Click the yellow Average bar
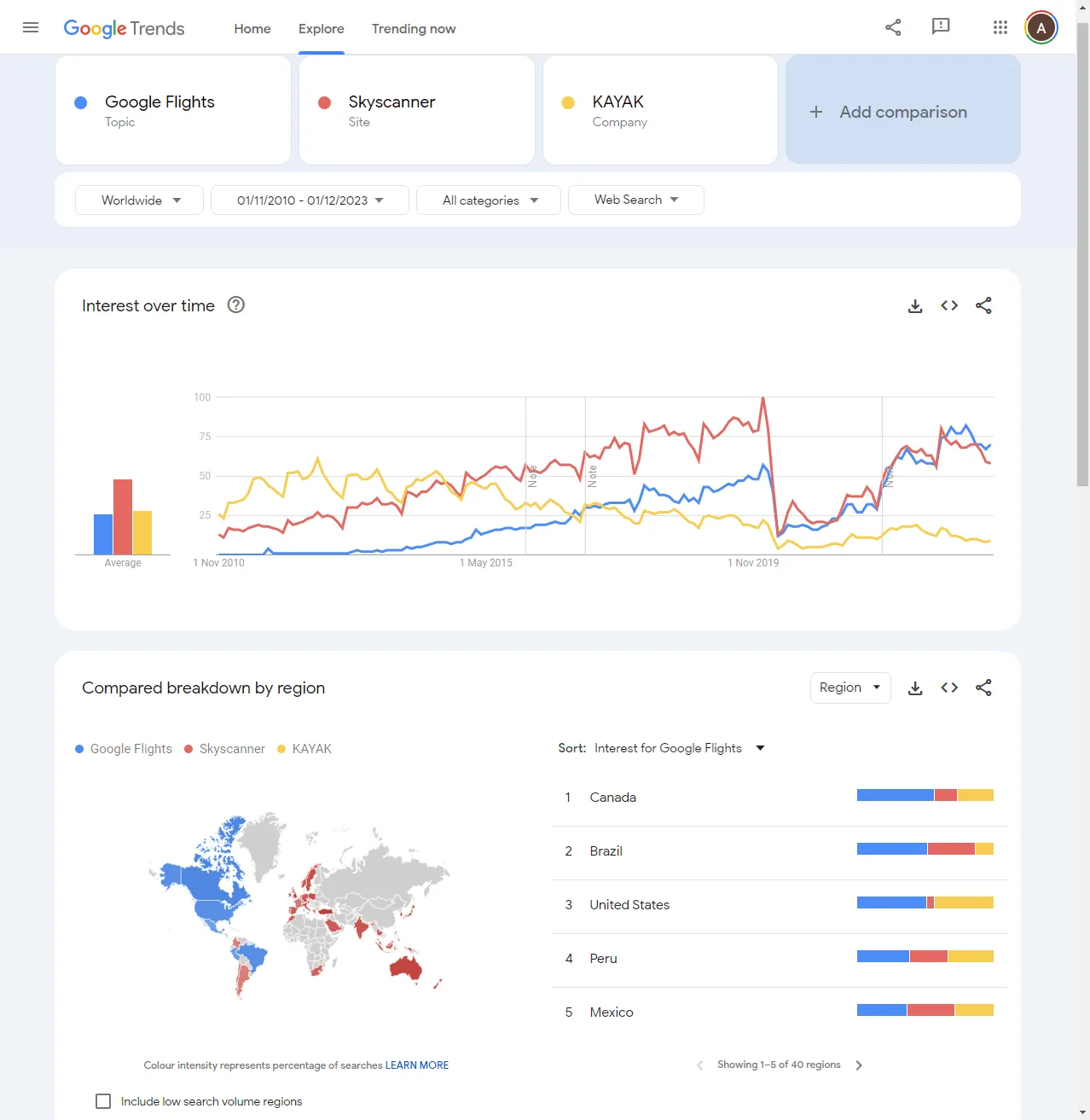 click(x=142, y=533)
